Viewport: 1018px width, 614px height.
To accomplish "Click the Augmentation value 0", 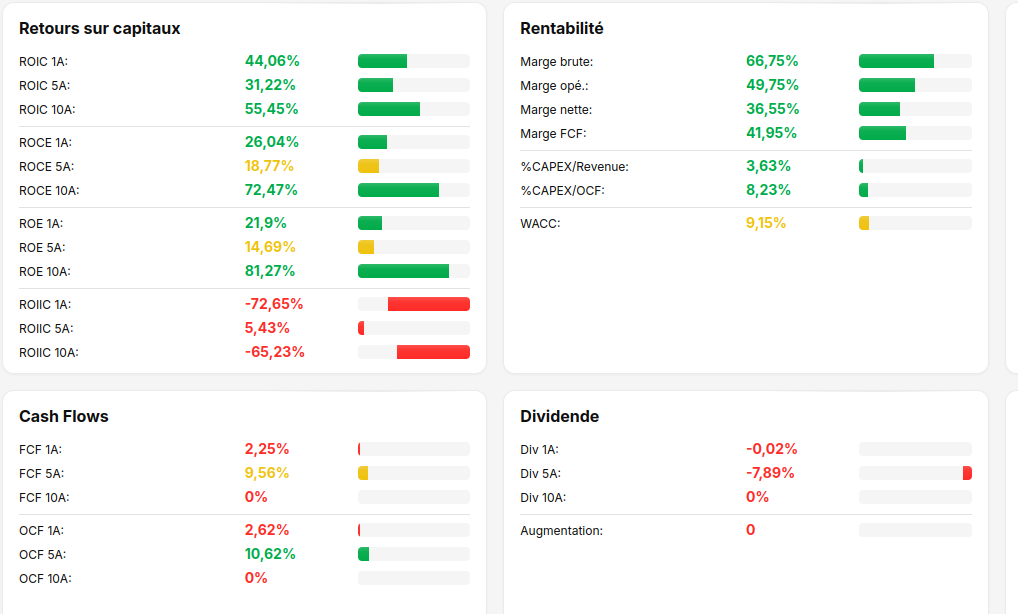I will click(x=751, y=530).
